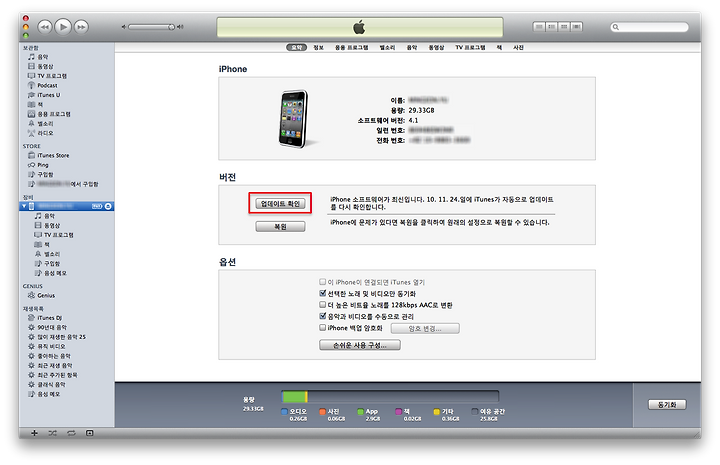This screenshot has width=720, height=465.
Task: Switch to the 사진 tab
Action: [518, 47]
